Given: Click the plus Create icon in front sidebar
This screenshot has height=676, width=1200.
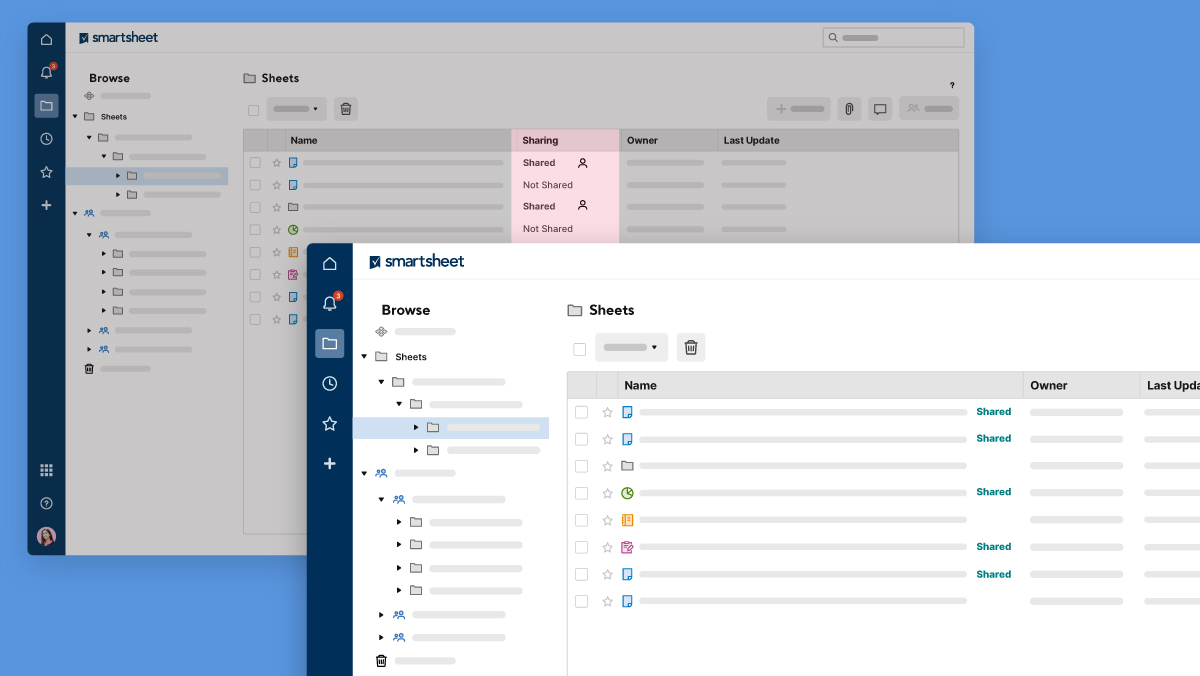Looking at the screenshot, I should click(329, 464).
